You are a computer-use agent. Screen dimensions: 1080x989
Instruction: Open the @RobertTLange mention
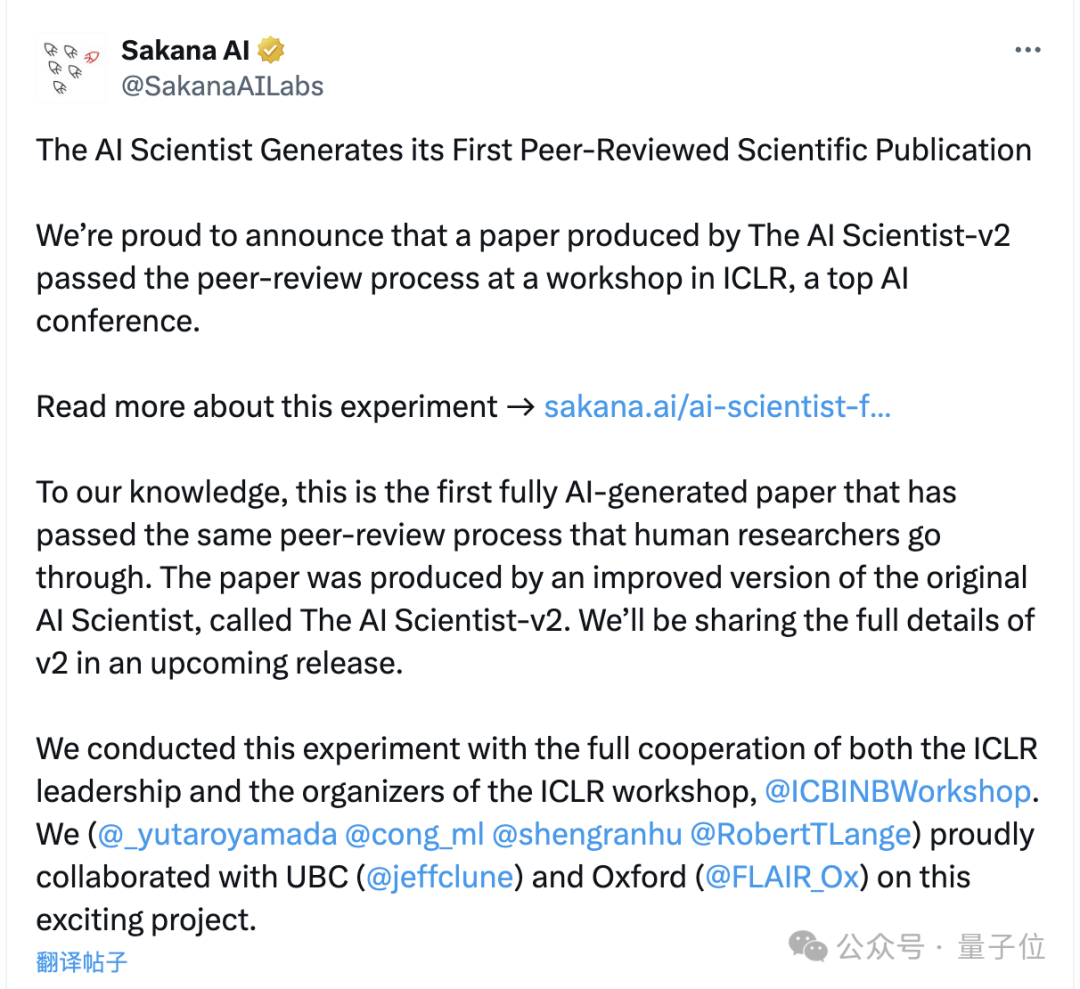coord(800,834)
